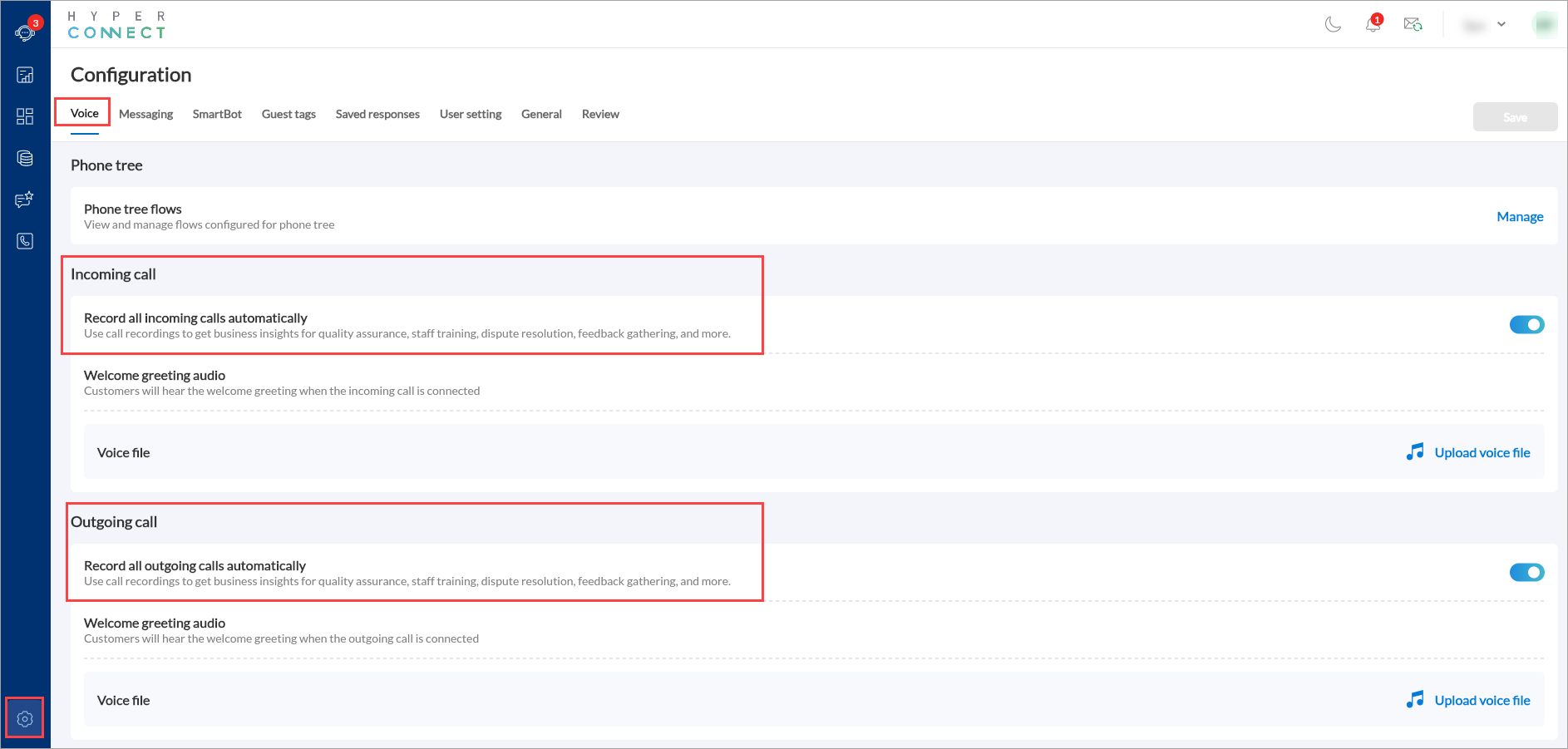Click the user avatar in header

coord(1544,24)
